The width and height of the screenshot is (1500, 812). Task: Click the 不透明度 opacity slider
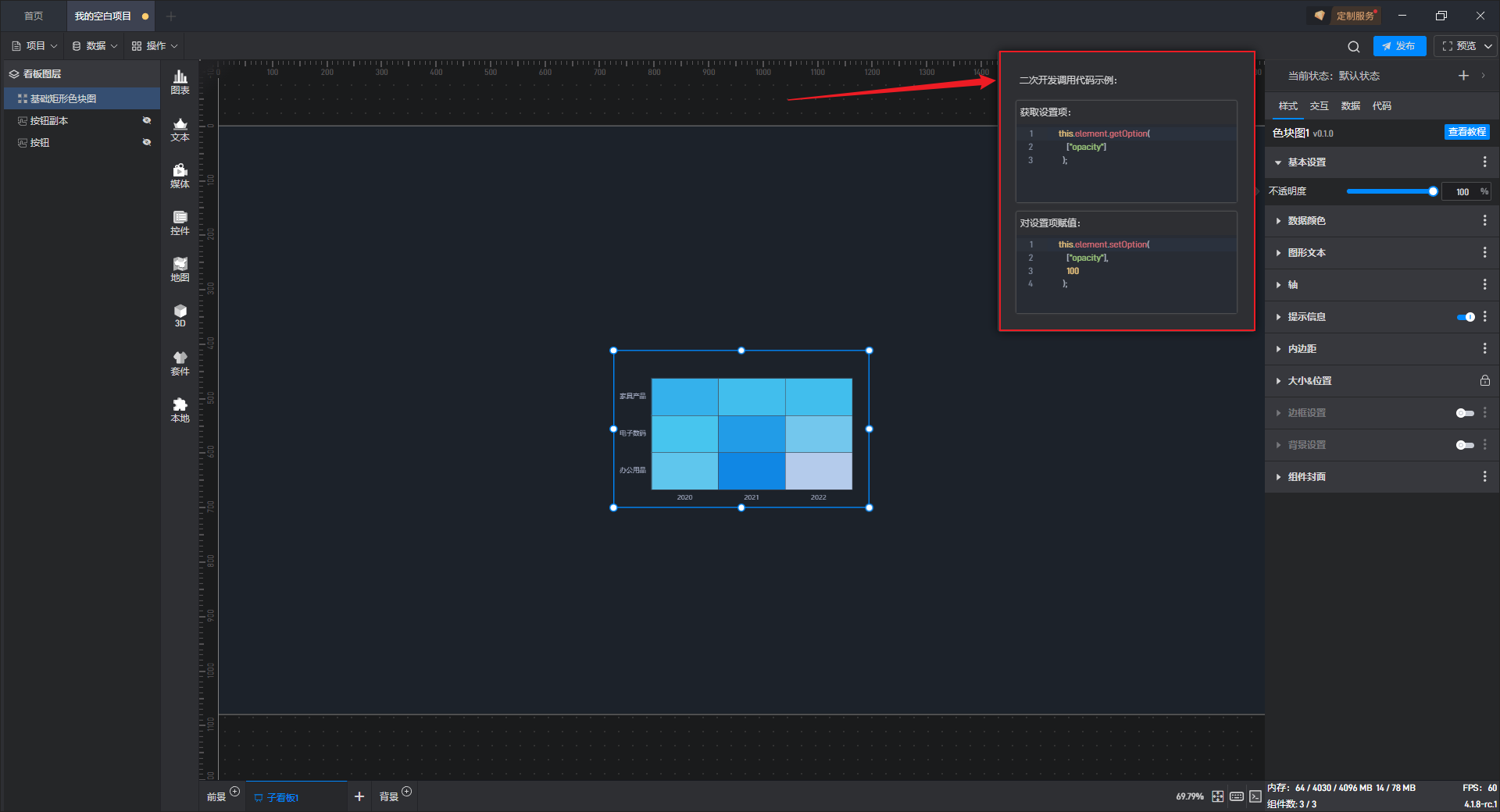click(1389, 191)
